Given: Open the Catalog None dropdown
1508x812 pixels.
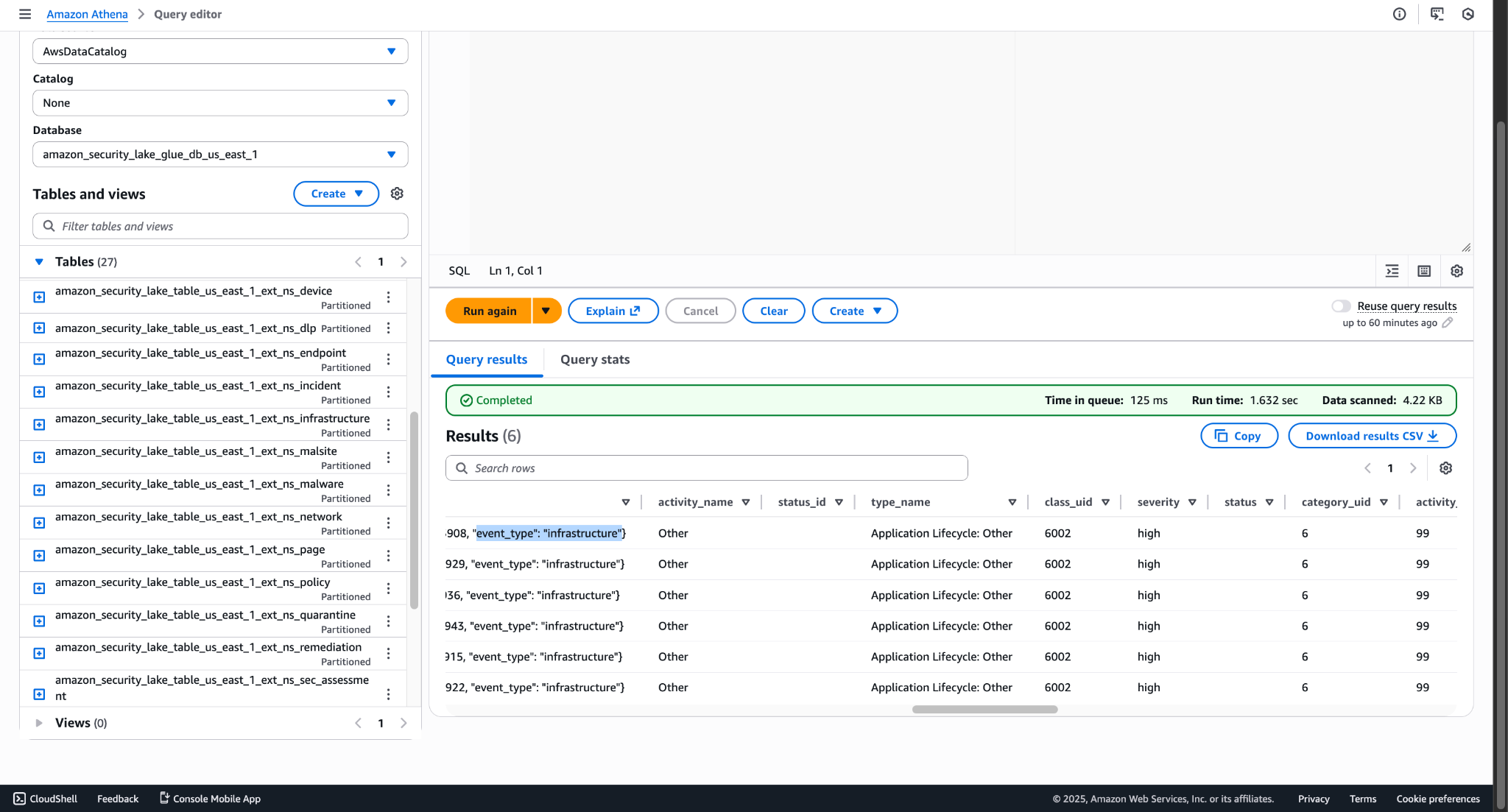Looking at the screenshot, I should pyautogui.click(x=220, y=103).
